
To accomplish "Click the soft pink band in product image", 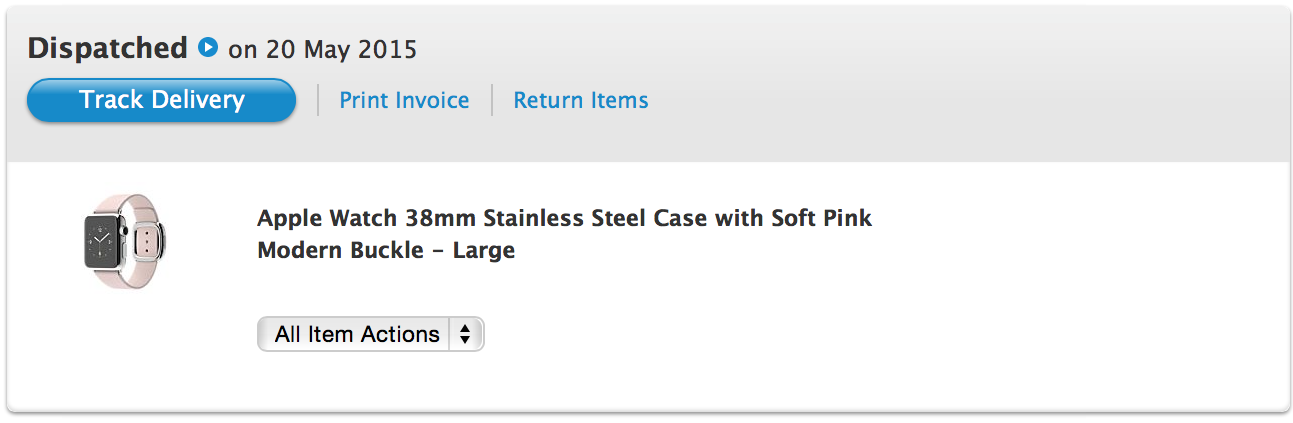I will tap(147, 240).
